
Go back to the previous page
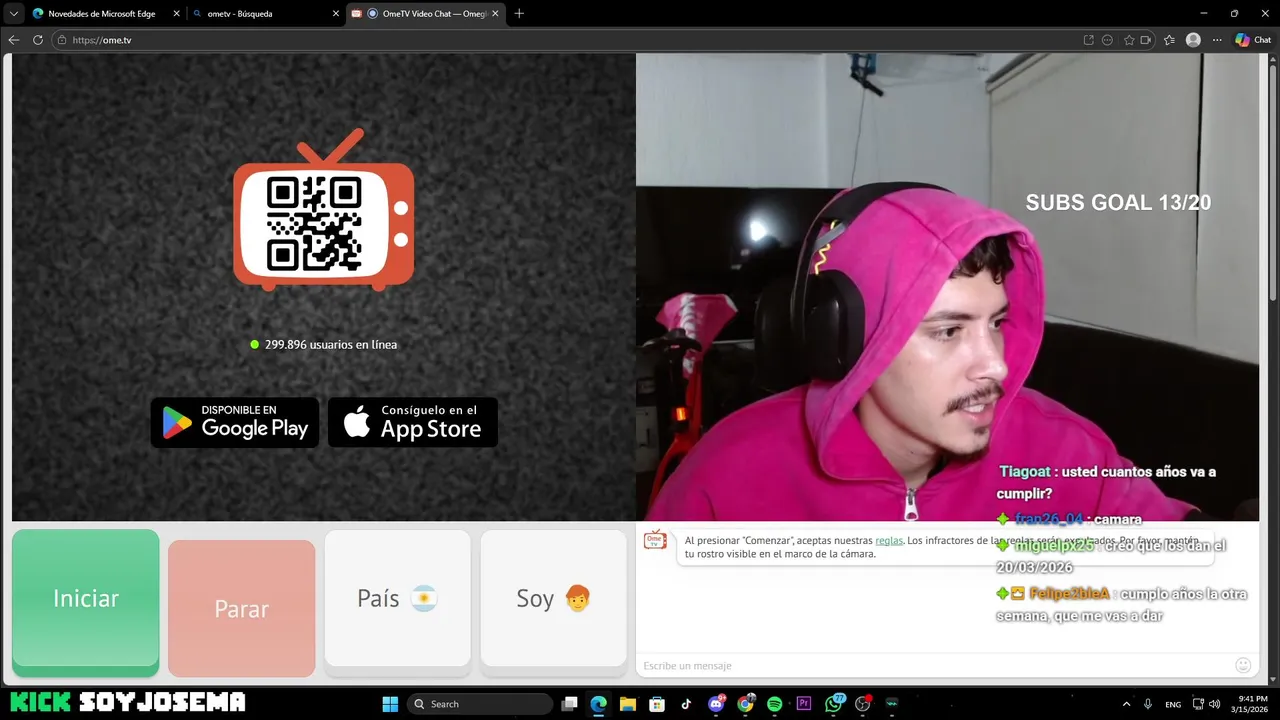pyautogui.click(x=14, y=40)
